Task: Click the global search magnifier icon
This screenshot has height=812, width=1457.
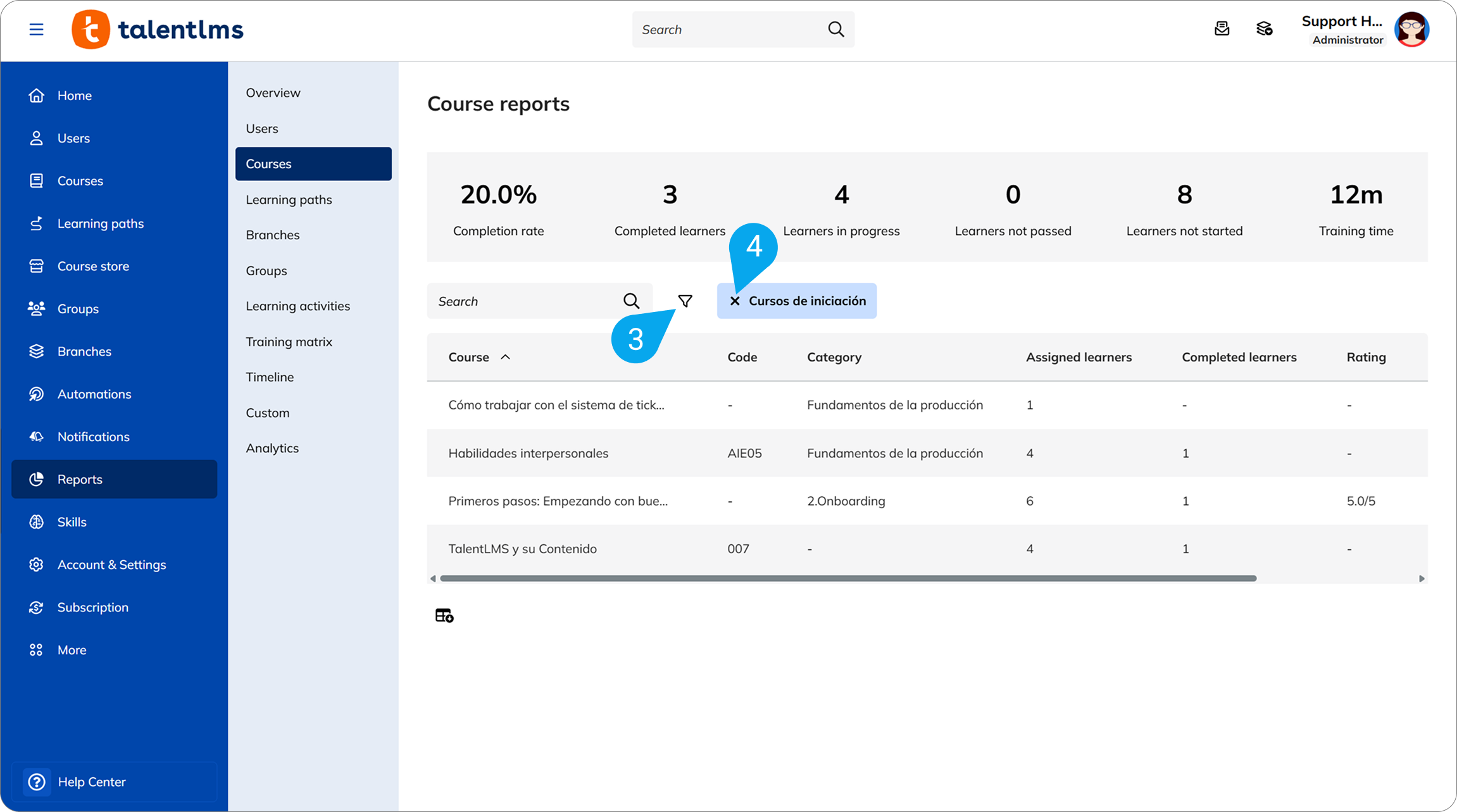Action: pyautogui.click(x=835, y=29)
